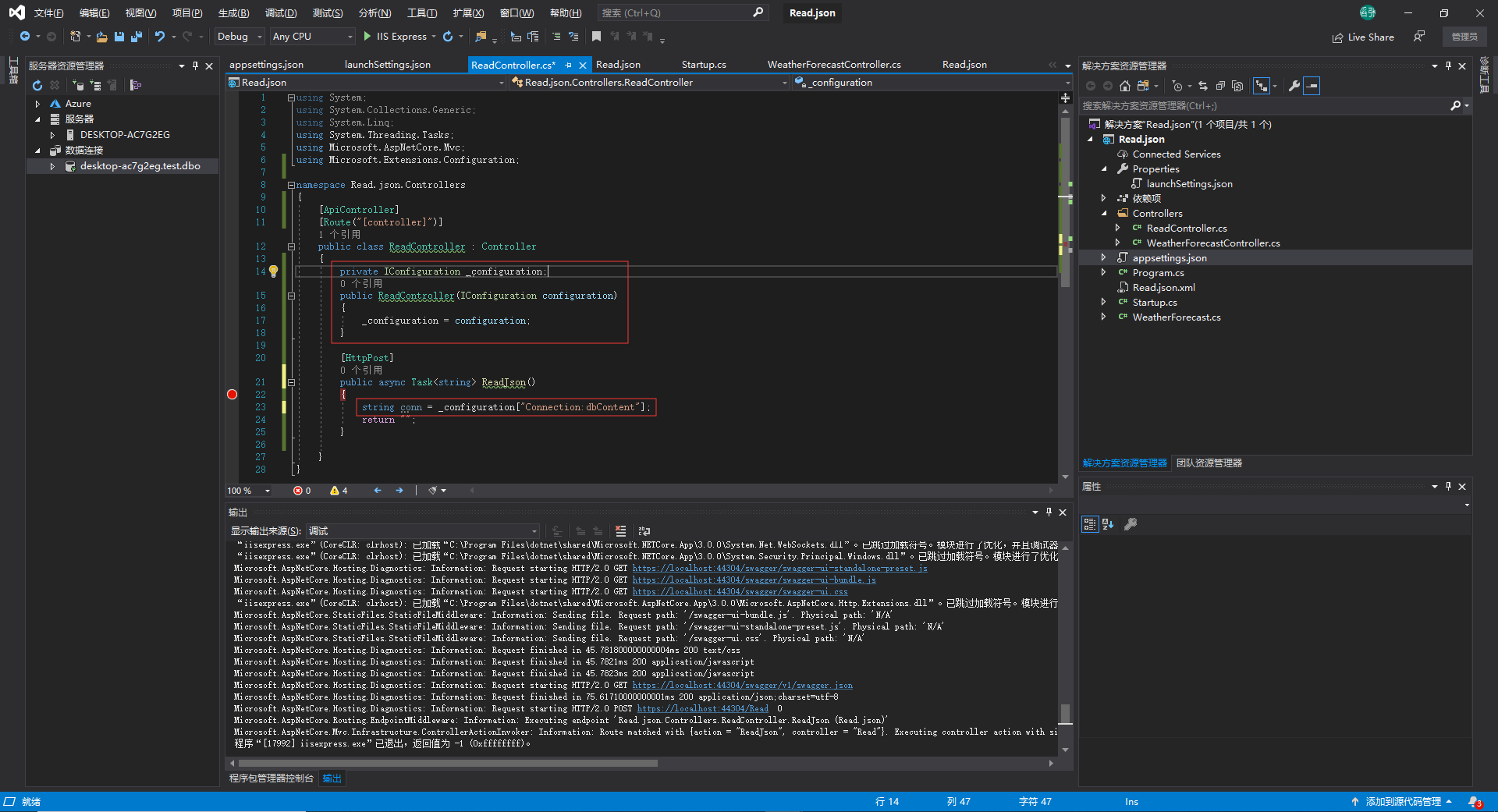The image size is (1498, 812).
Task: Start debugging with IIS Express button
Action: [396, 37]
